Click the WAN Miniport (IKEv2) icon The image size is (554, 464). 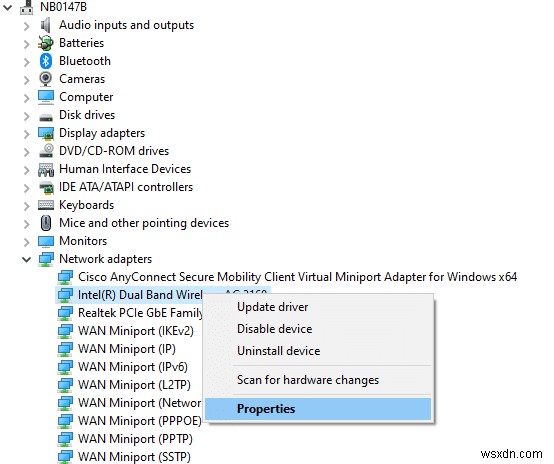click(x=65, y=331)
